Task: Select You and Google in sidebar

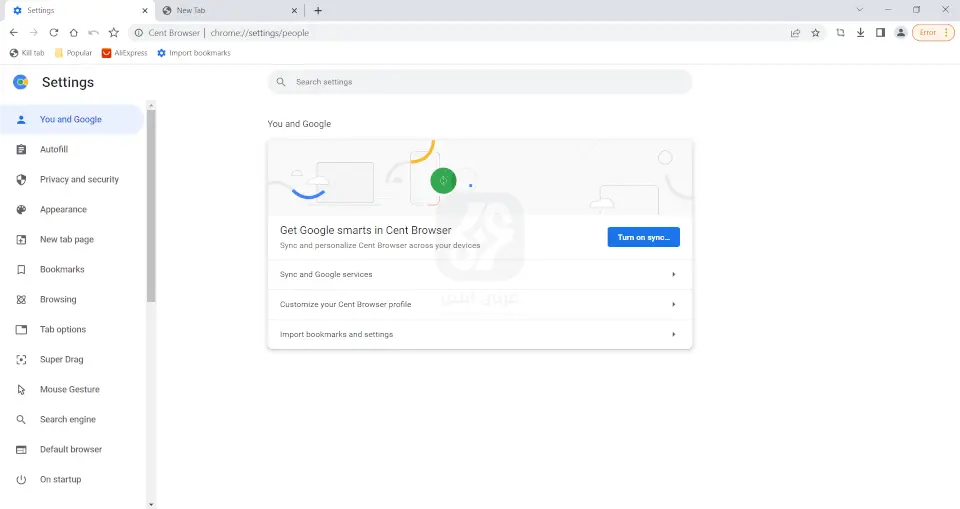Action: point(72,119)
